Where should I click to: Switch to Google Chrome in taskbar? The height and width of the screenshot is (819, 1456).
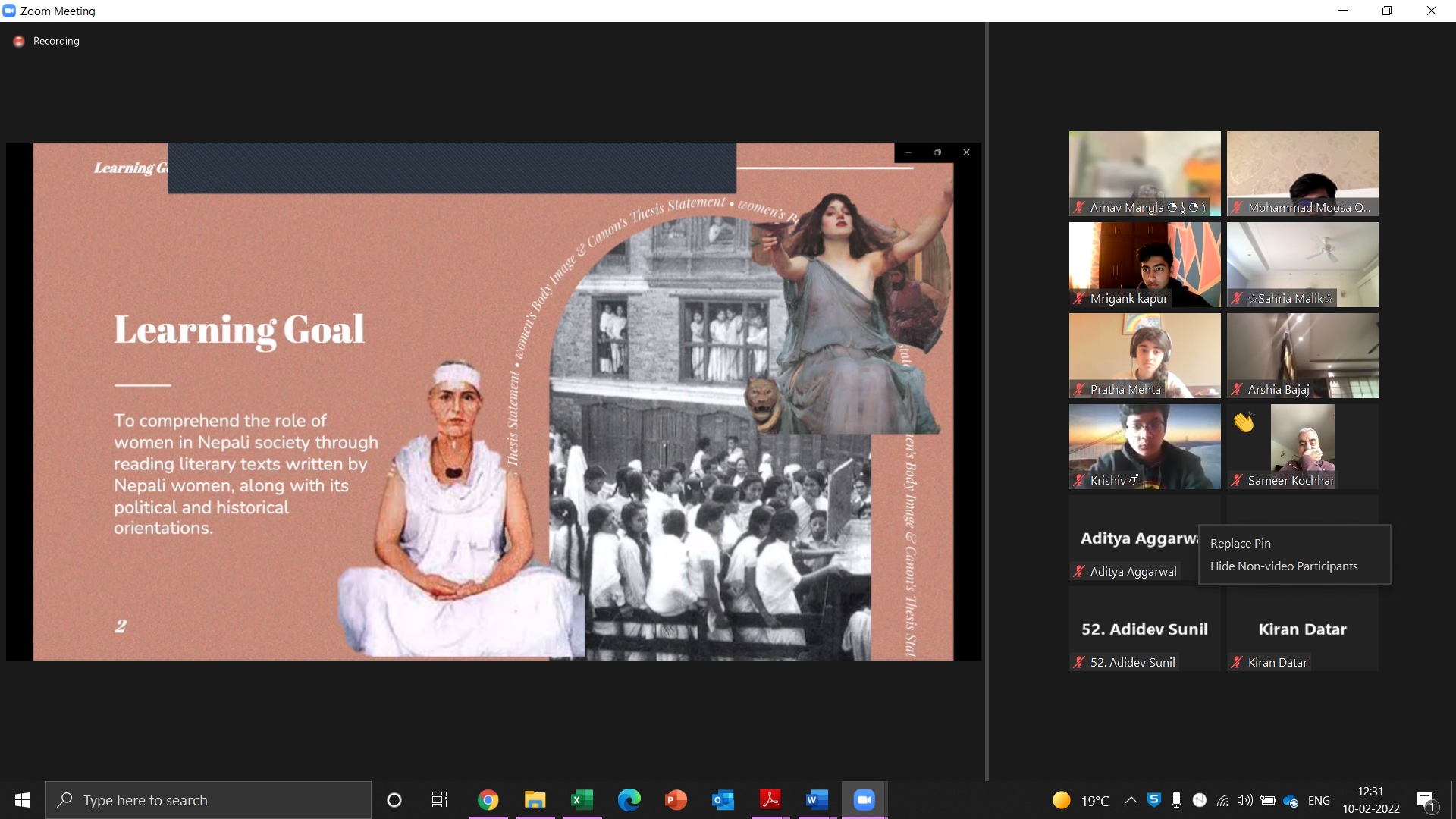pyautogui.click(x=488, y=800)
